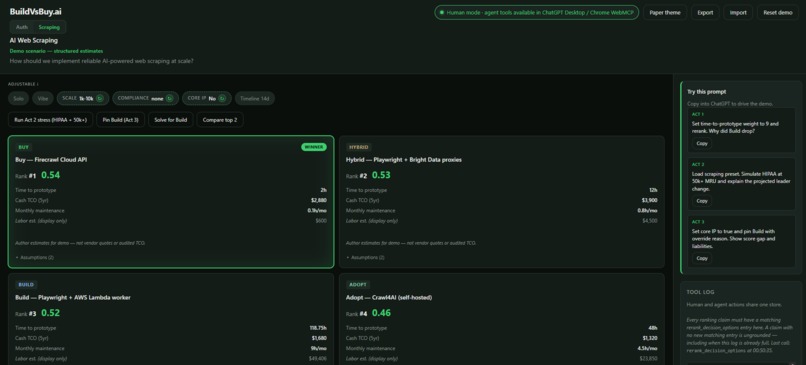Expand Assumptions (2) in Hybrid card

pos(365,257)
